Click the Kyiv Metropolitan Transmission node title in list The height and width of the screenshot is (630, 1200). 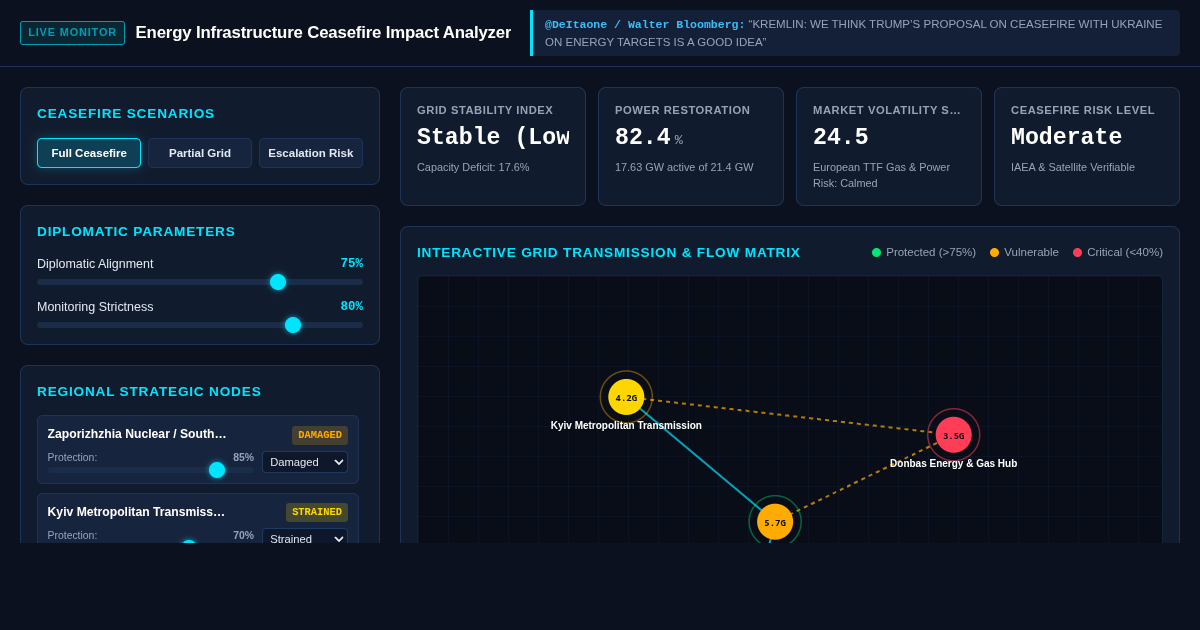tap(137, 512)
